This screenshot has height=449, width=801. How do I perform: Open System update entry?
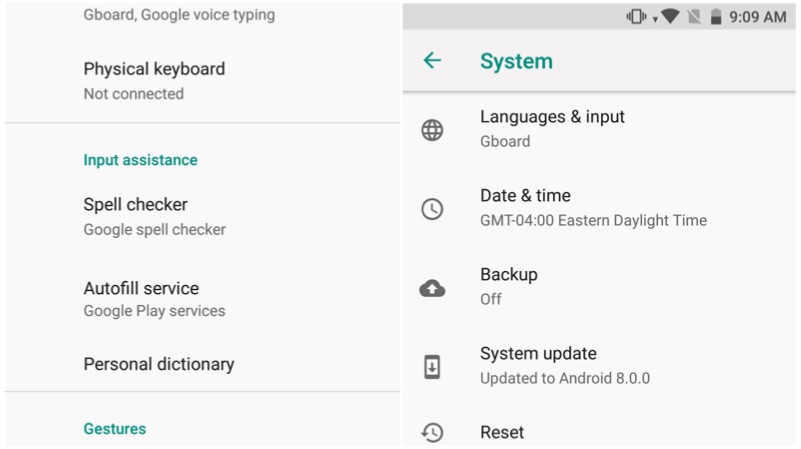pos(564,365)
